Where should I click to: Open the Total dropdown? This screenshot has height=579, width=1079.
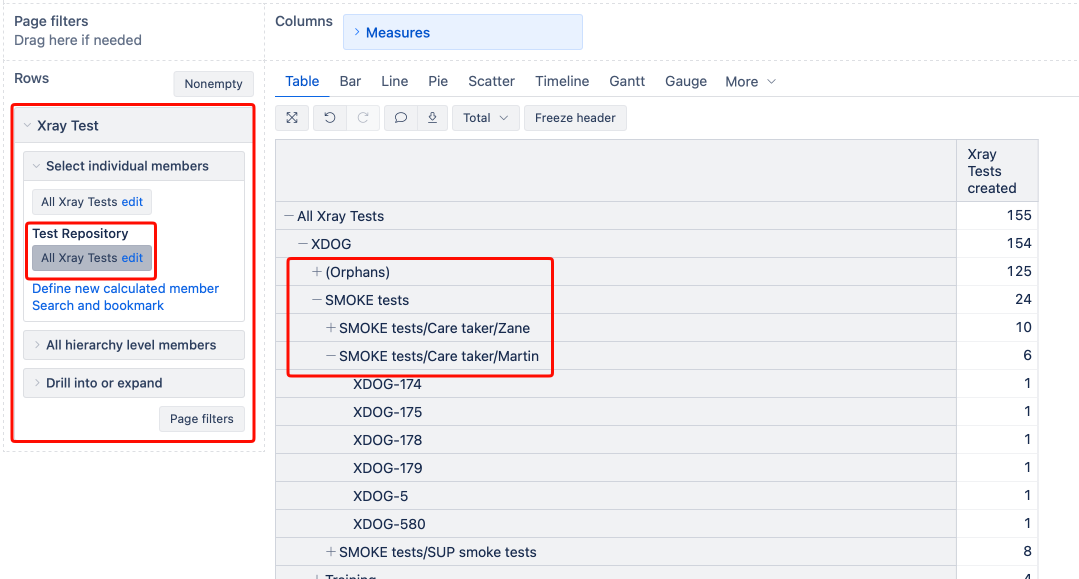486,118
